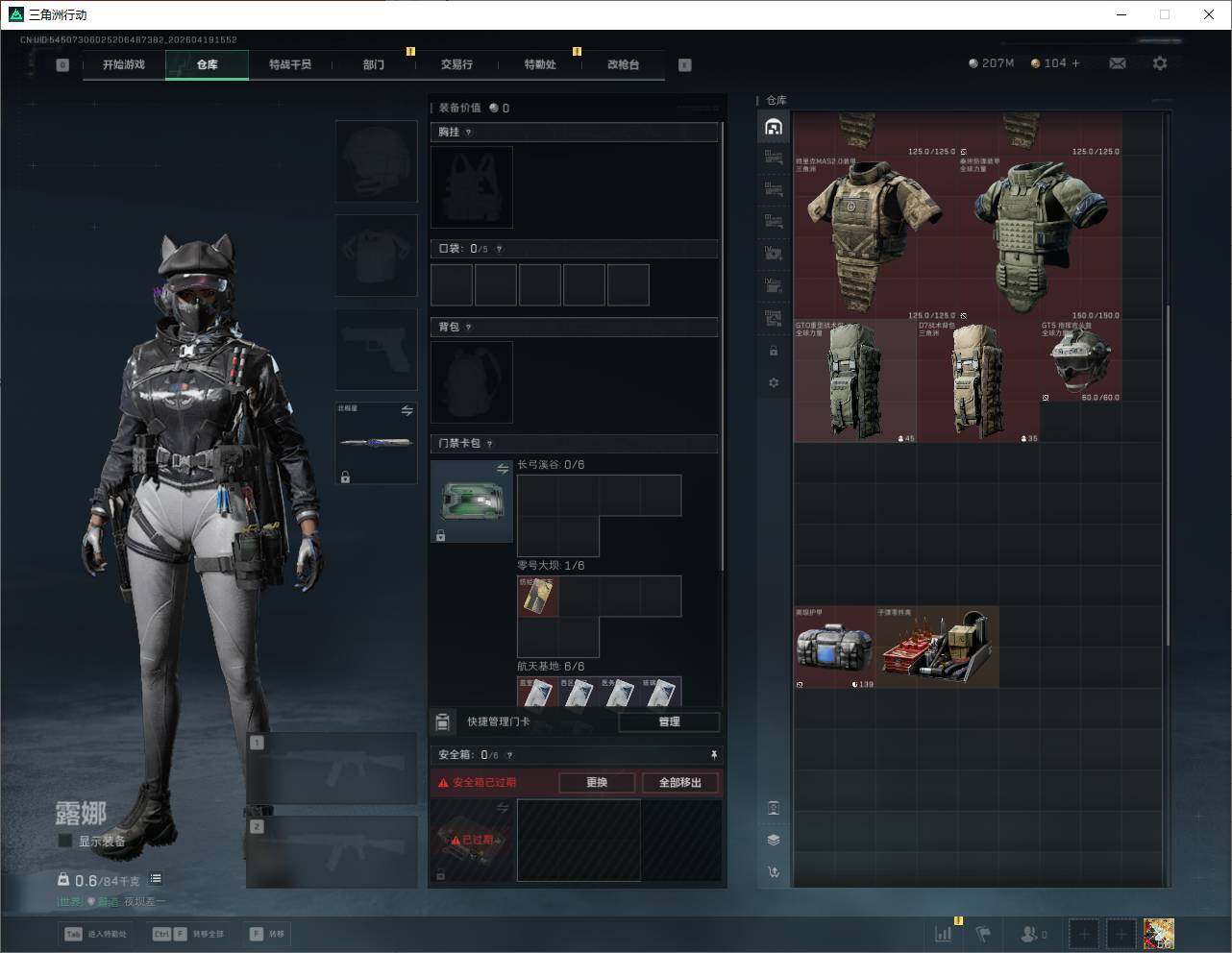Open the main warehouse tab icon
Viewport: 1232px width, 953px height.
tap(774, 127)
